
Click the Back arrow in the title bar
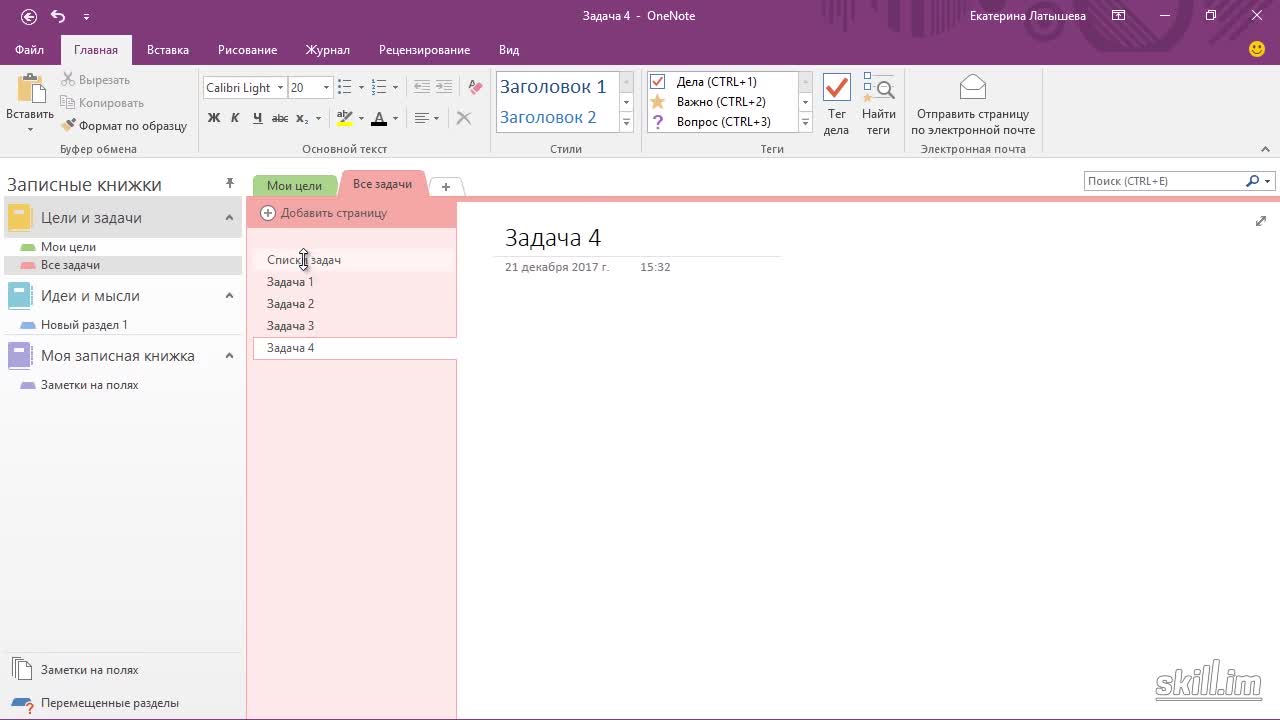click(29, 16)
